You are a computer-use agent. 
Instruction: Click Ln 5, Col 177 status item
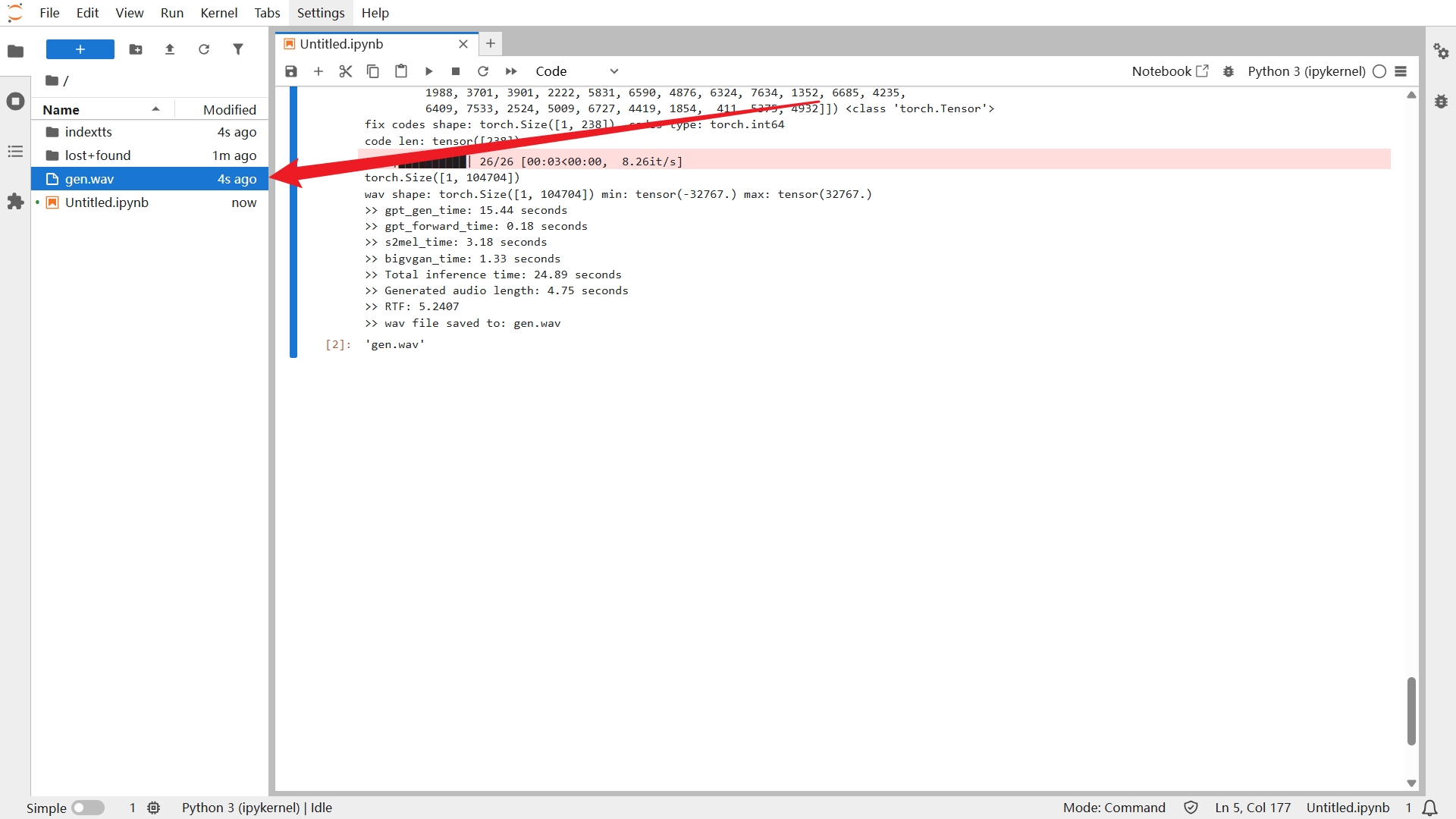1253,808
